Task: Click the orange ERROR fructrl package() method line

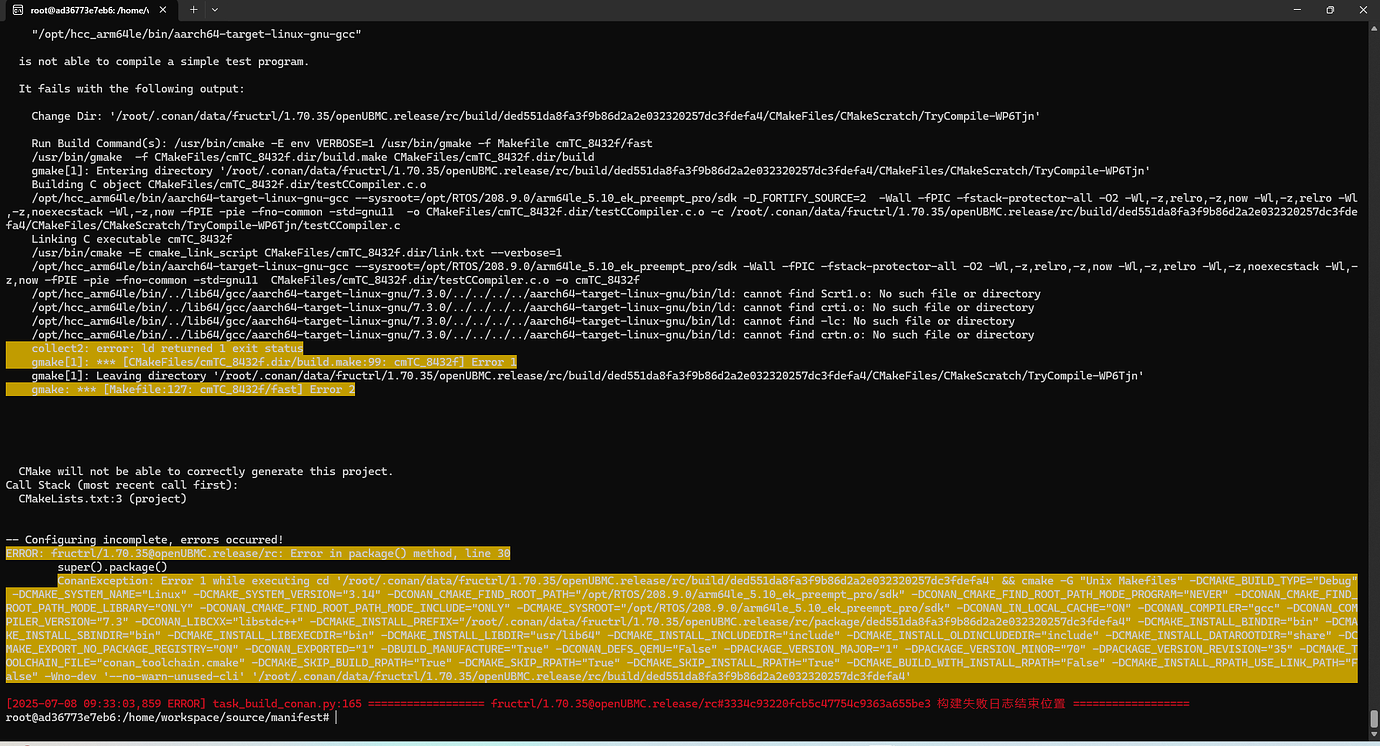Action: pos(258,553)
